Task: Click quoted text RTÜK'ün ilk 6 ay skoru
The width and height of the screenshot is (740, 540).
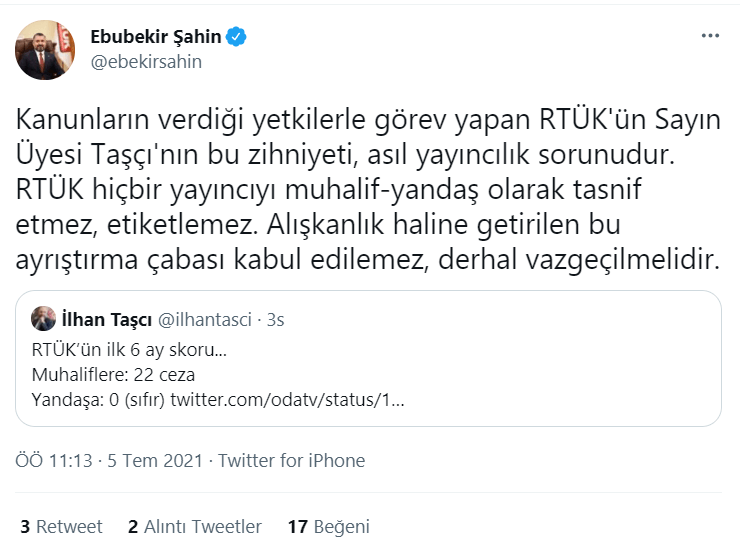Action: (129, 352)
